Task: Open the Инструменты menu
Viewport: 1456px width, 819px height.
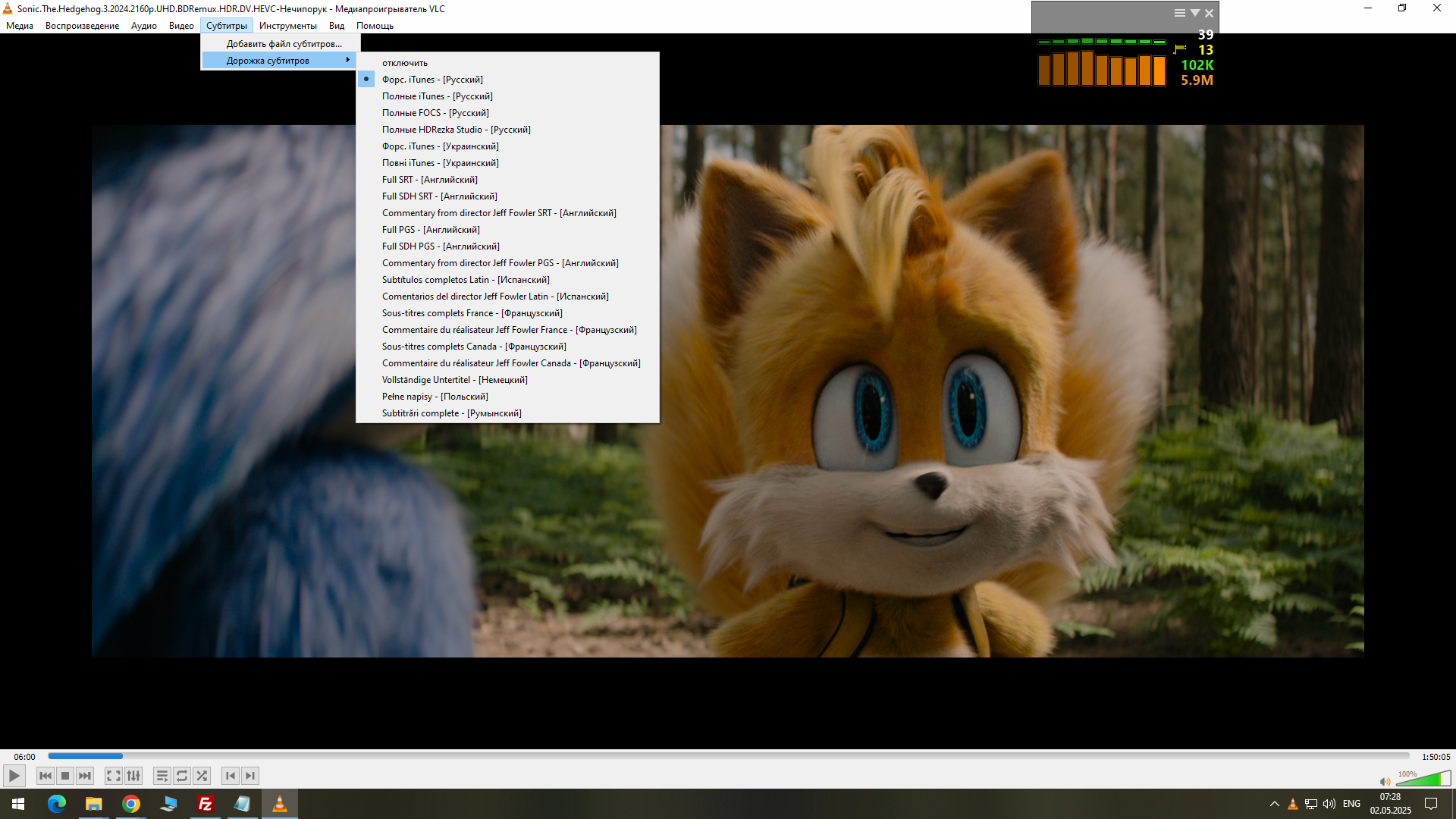Action: [x=287, y=26]
